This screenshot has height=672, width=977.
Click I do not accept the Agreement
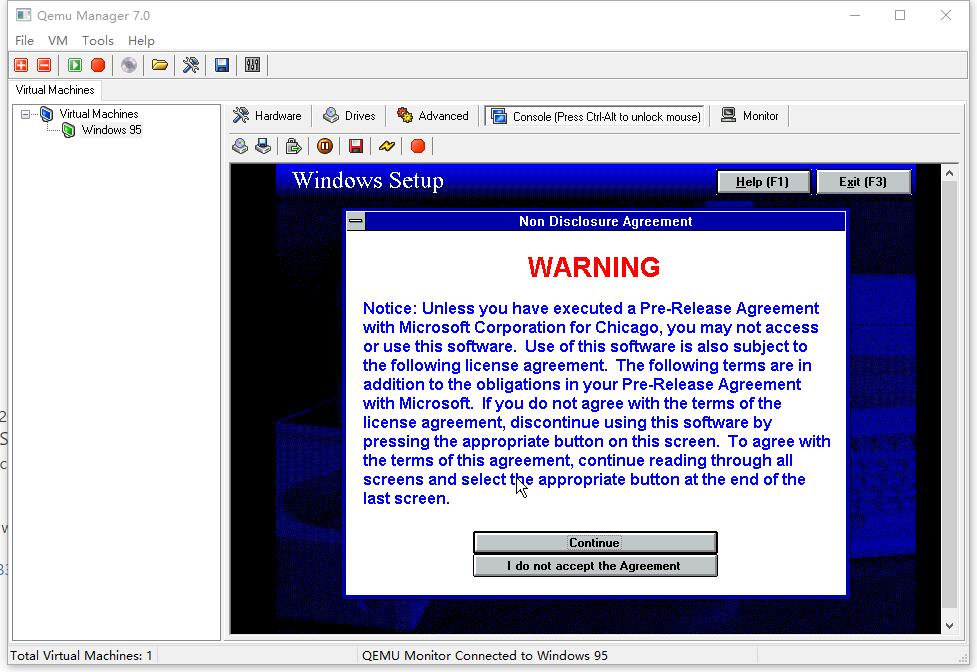595,566
